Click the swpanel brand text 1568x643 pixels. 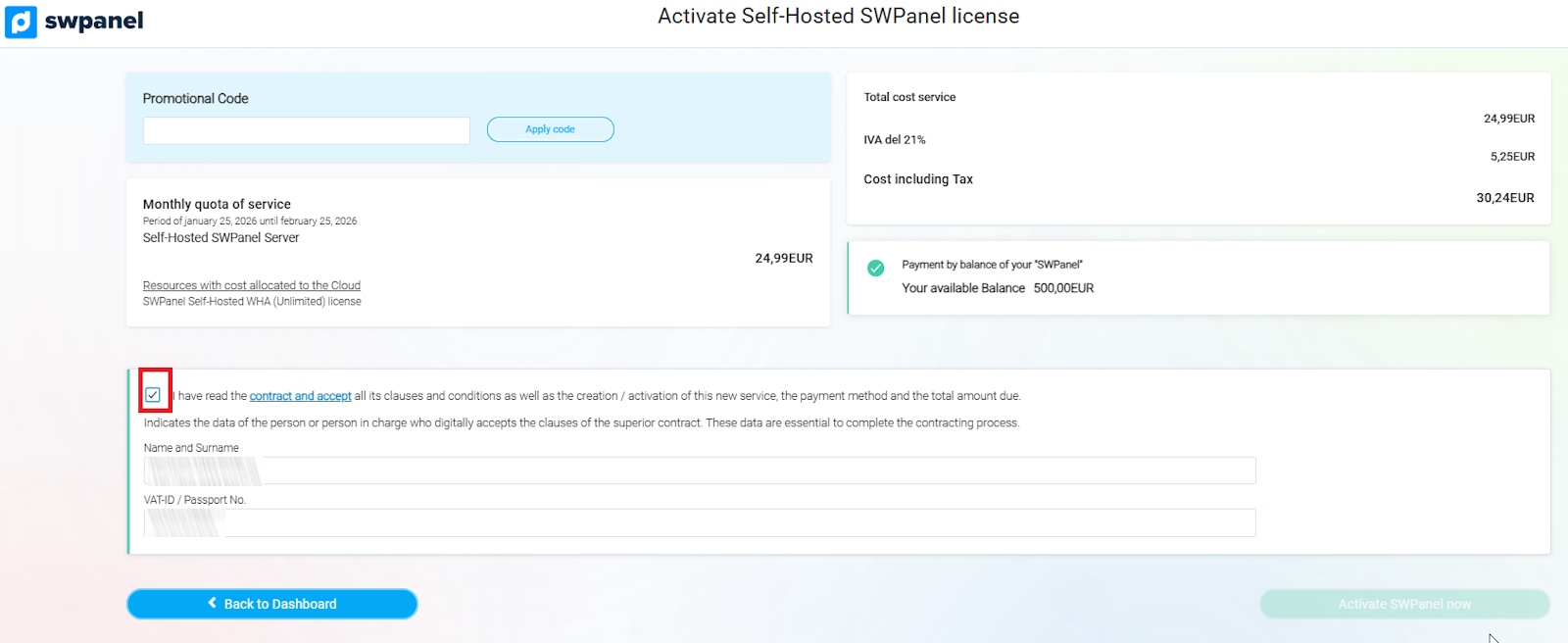(x=94, y=21)
